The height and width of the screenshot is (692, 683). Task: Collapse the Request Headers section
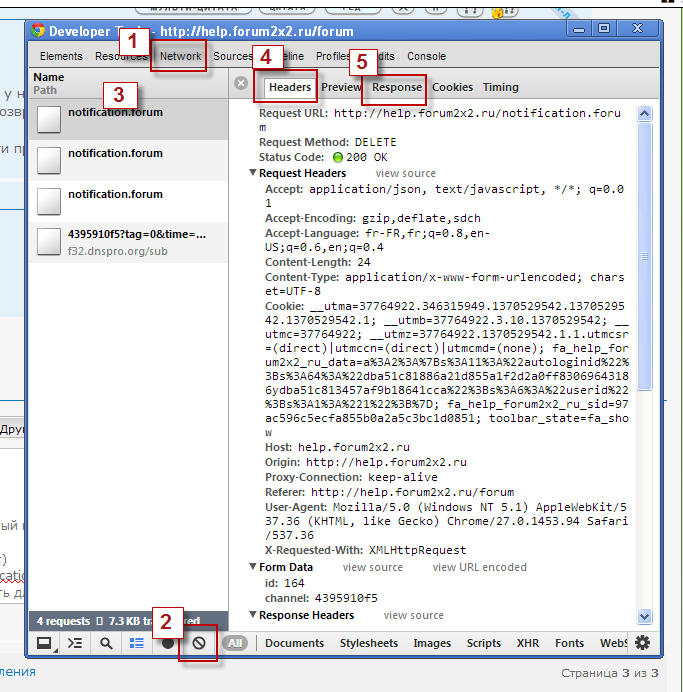[253, 173]
